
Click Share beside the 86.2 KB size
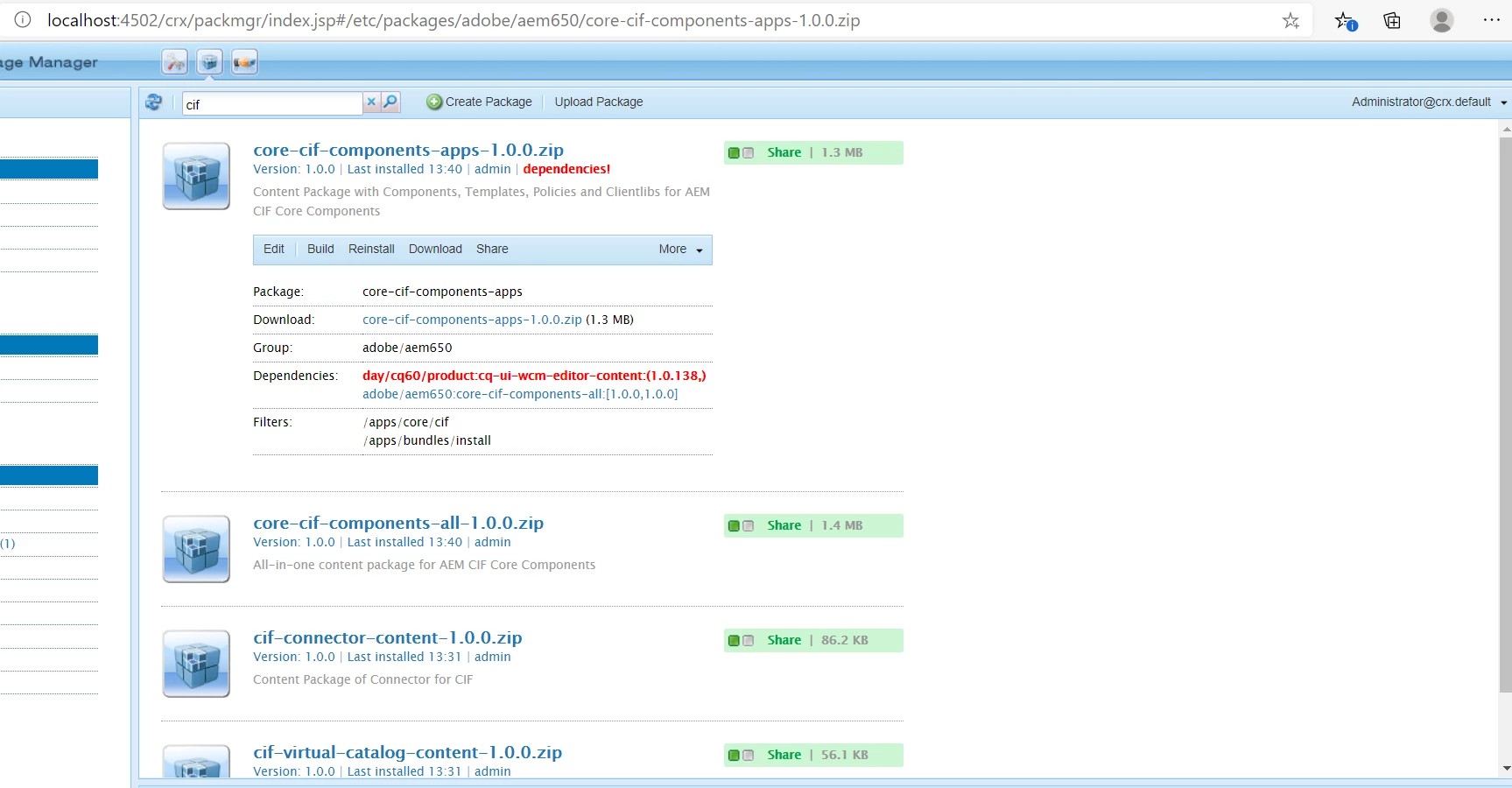tap(784, 640)
